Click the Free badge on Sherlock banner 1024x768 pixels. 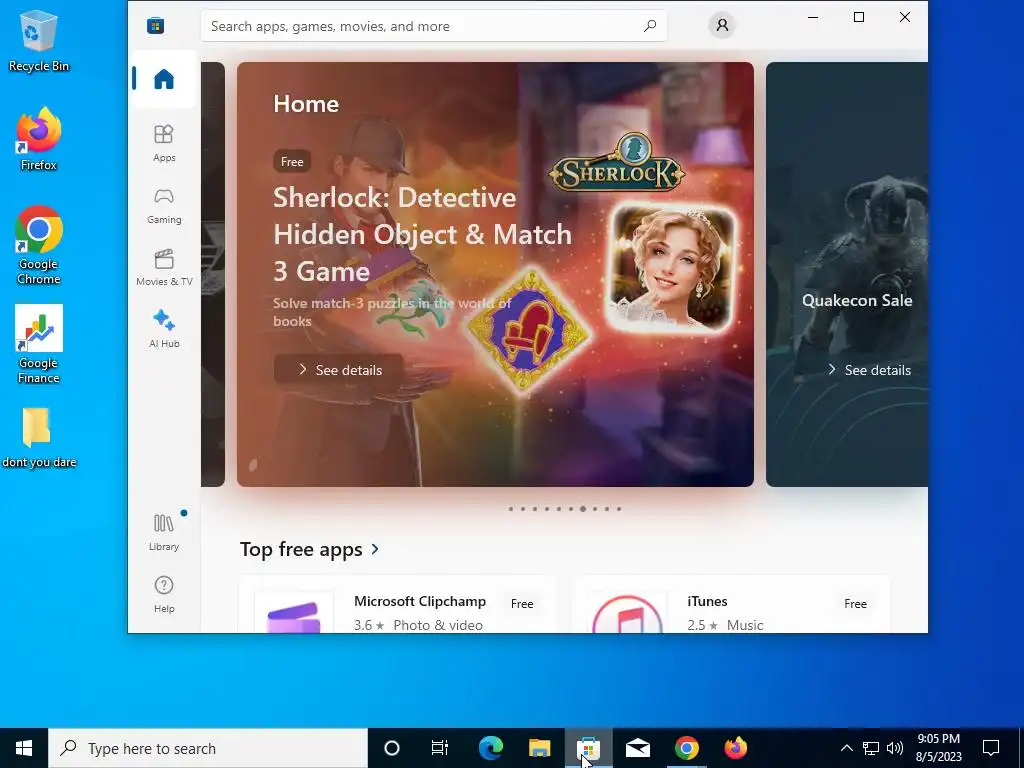[292, 161]
